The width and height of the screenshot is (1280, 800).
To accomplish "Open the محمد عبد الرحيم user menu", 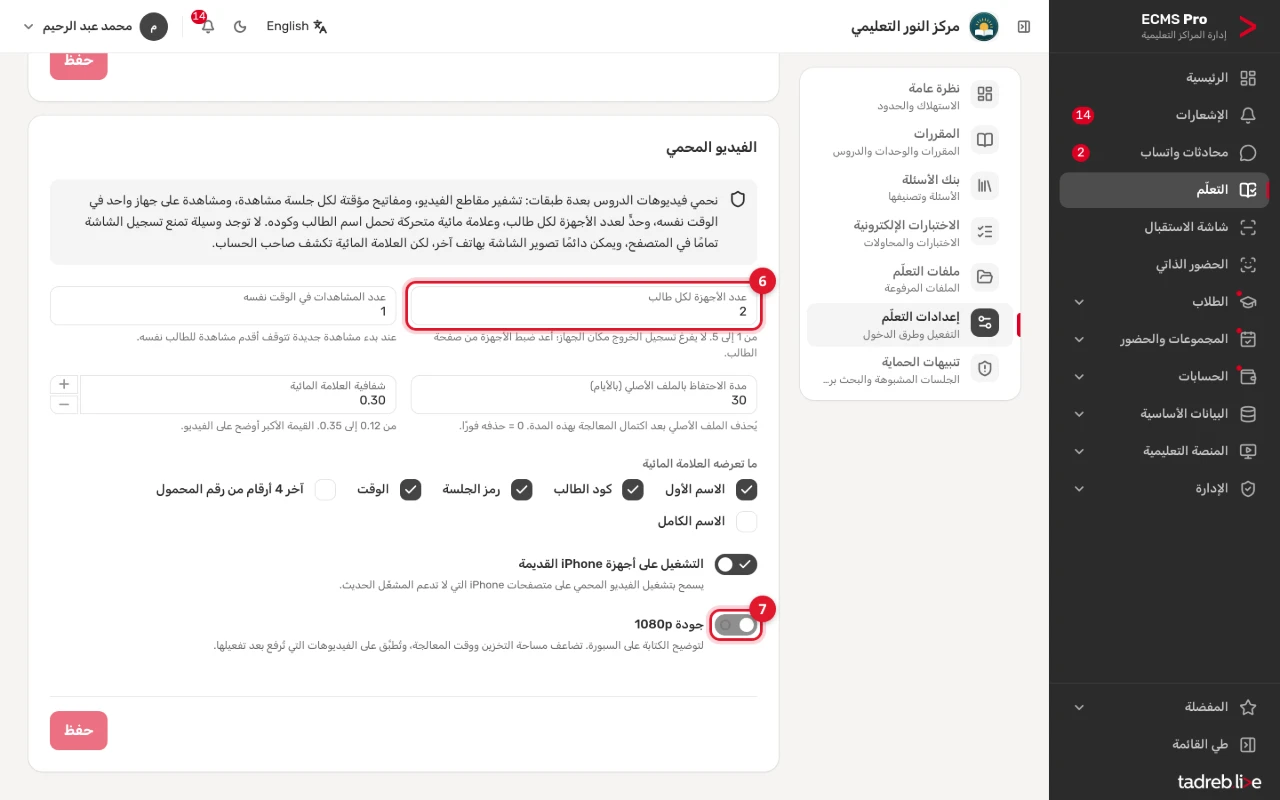I will point(95,26).
